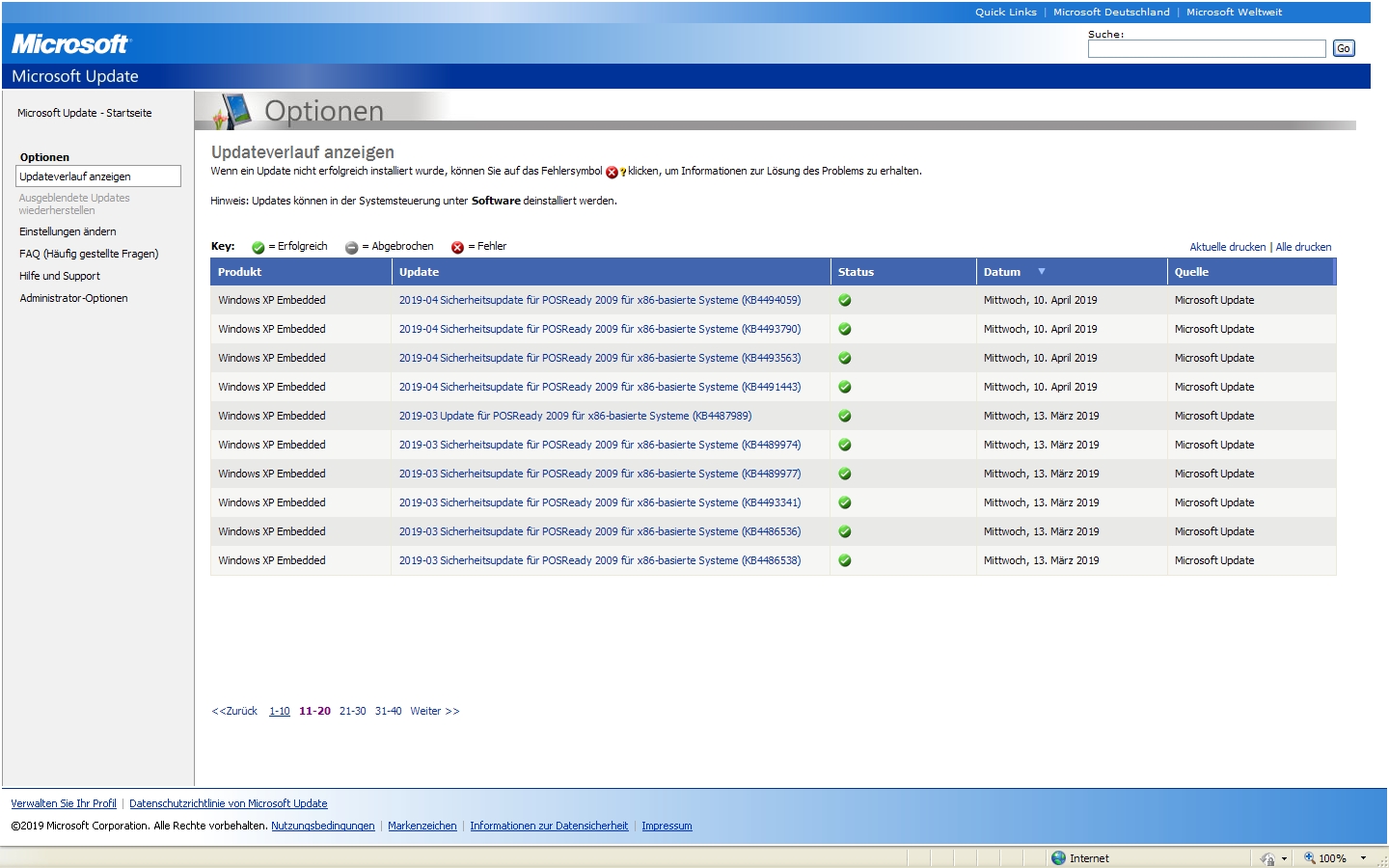1389x868 pixels.
Task: Click the zoom magnifier icon in status bar
Action: tap(1310, 857)
